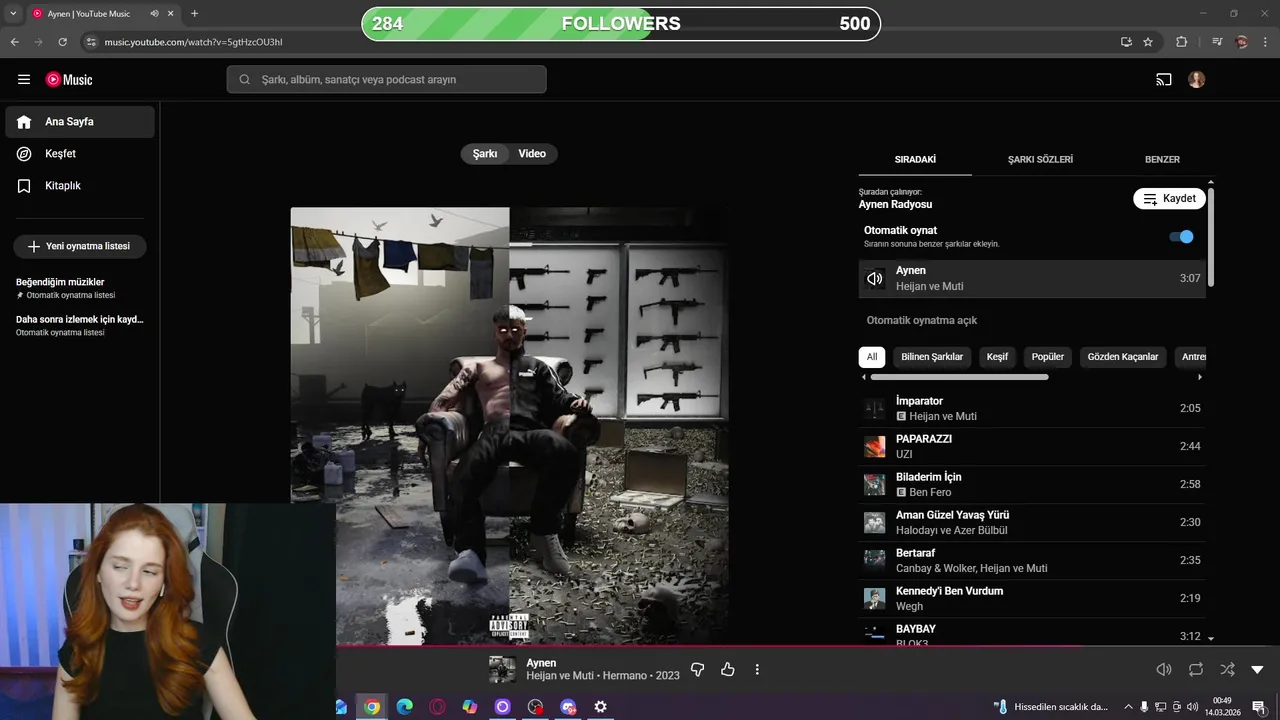Select the Şarkı mode toggle

[485, 154]
